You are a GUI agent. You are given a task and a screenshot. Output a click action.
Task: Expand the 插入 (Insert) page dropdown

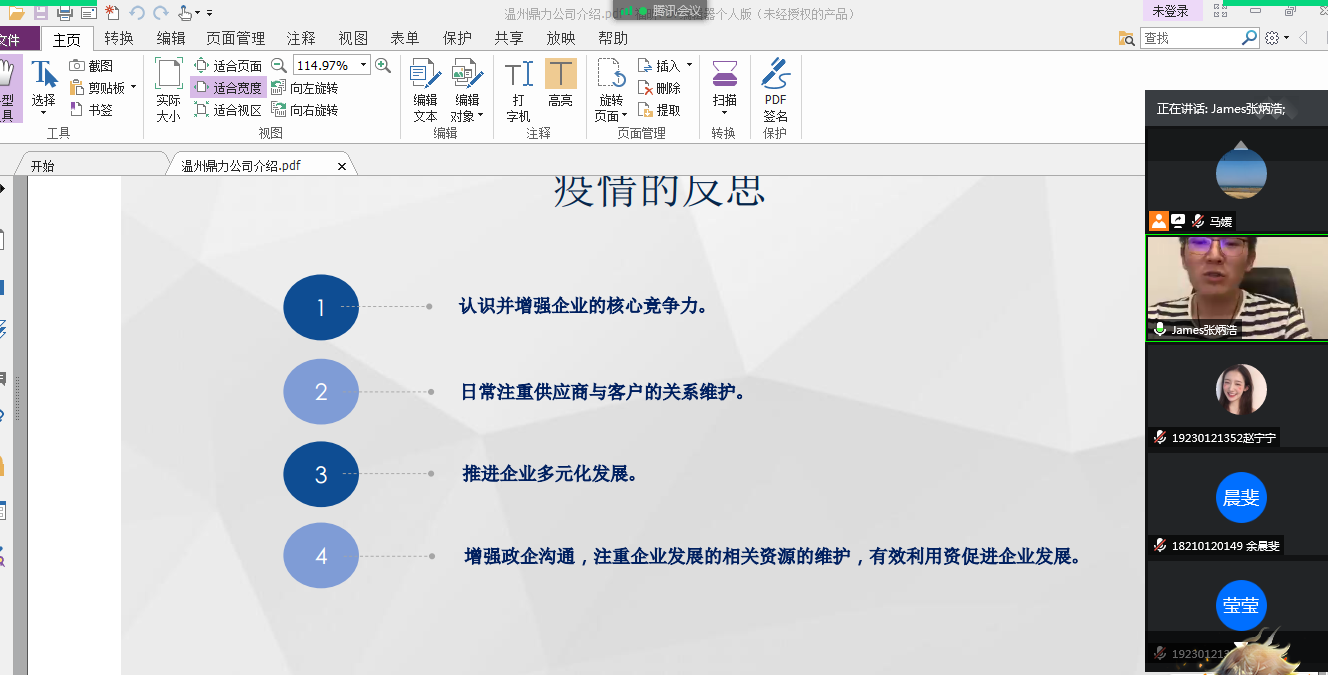click(x=689, y=66)
